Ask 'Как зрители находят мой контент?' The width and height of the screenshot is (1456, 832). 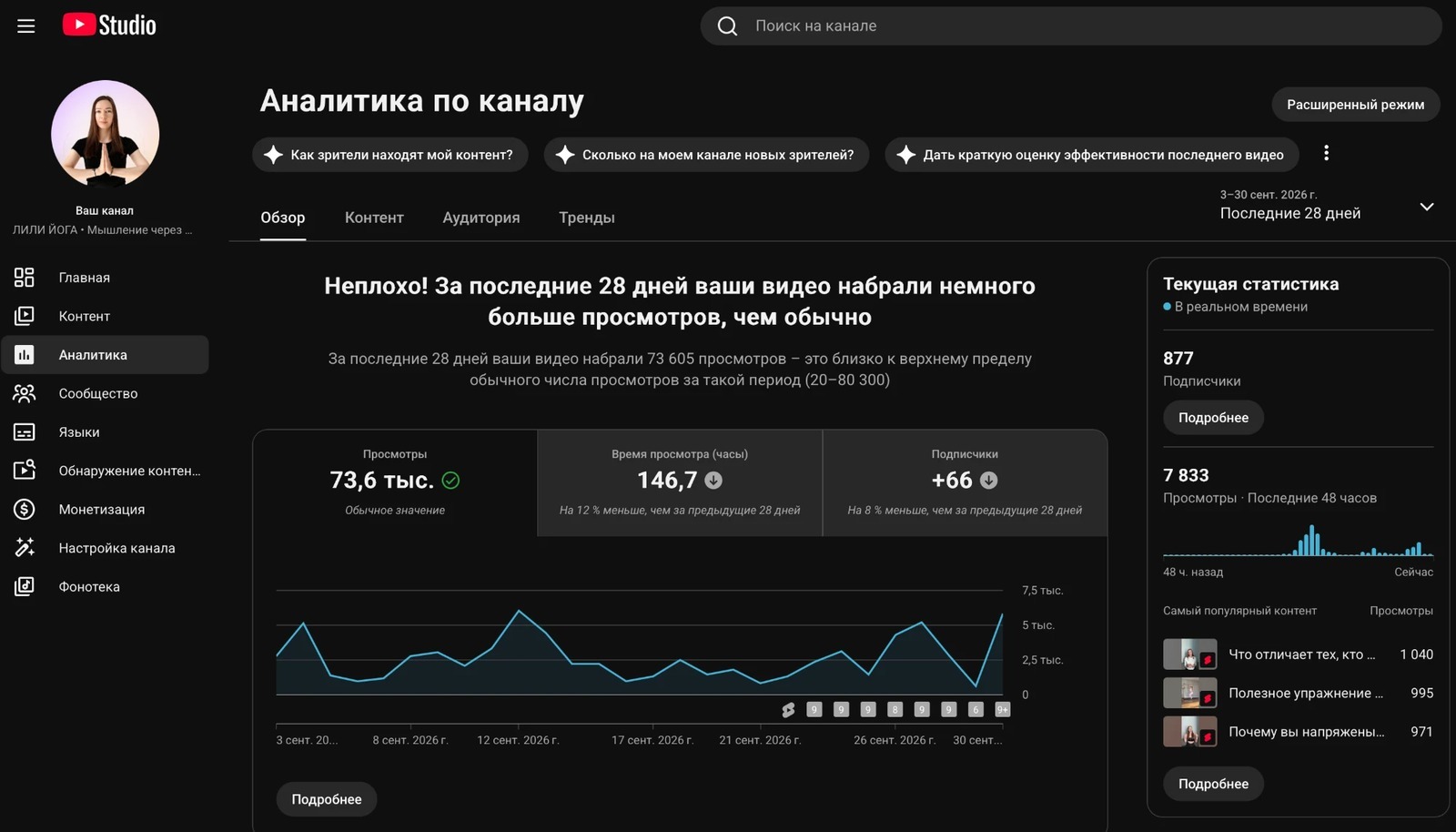(390, 155)
